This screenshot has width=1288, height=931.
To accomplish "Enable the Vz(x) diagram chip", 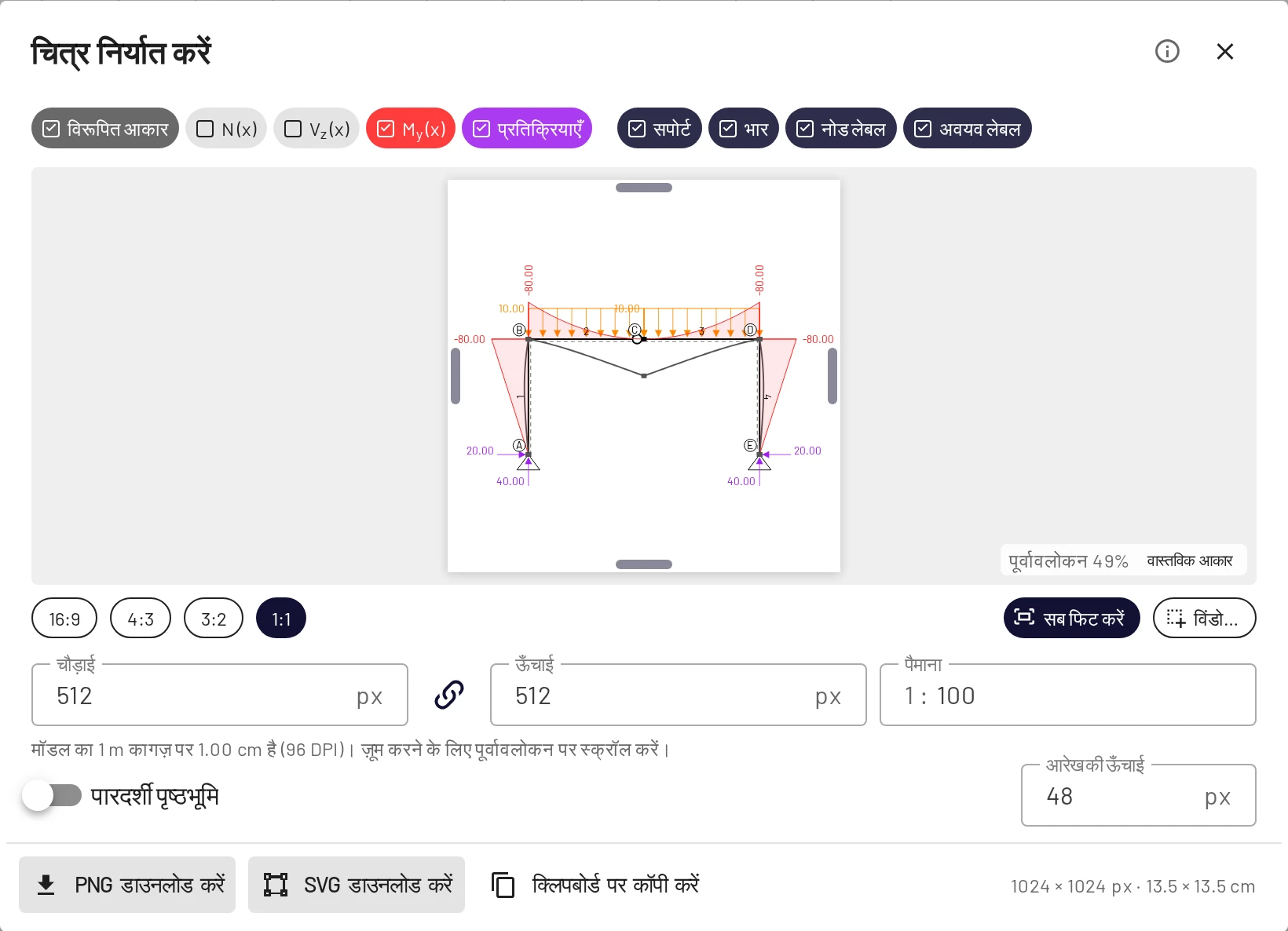I will tap(317, 128).
